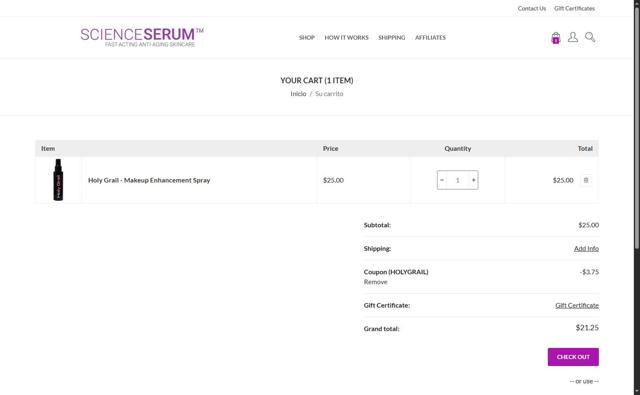Open the Holy Grail spray product link
640x395 pixels.
pyautogui.click(x=149, y=180)
